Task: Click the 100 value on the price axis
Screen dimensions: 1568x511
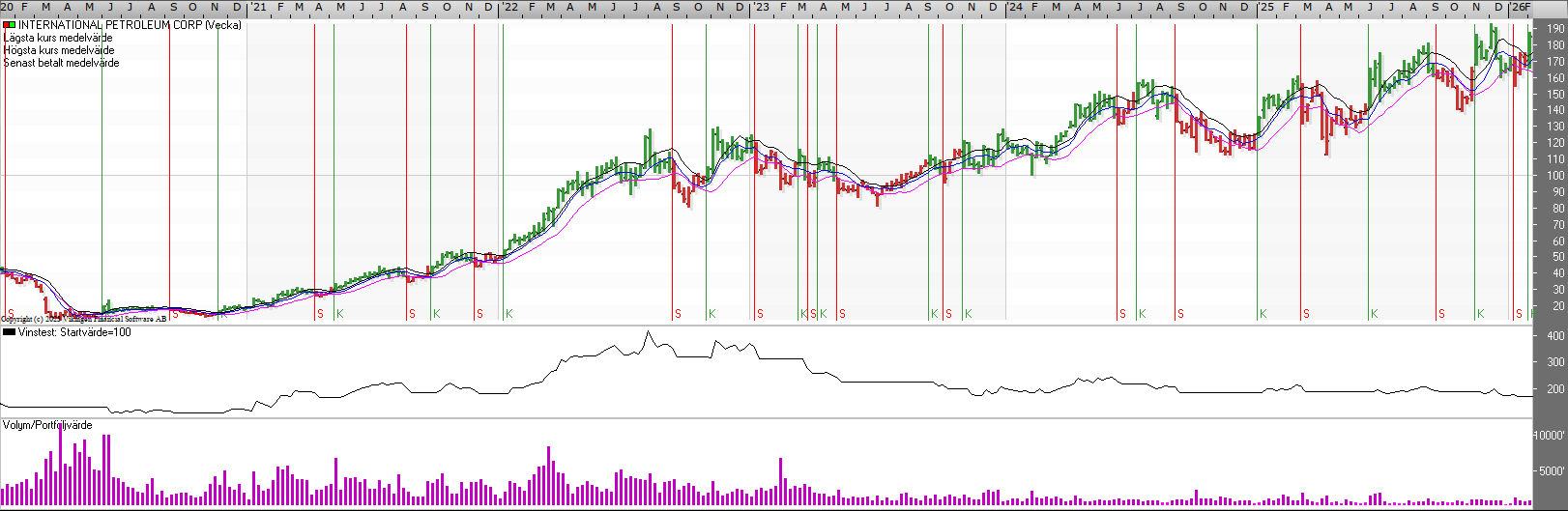Action: (1555, 176)
